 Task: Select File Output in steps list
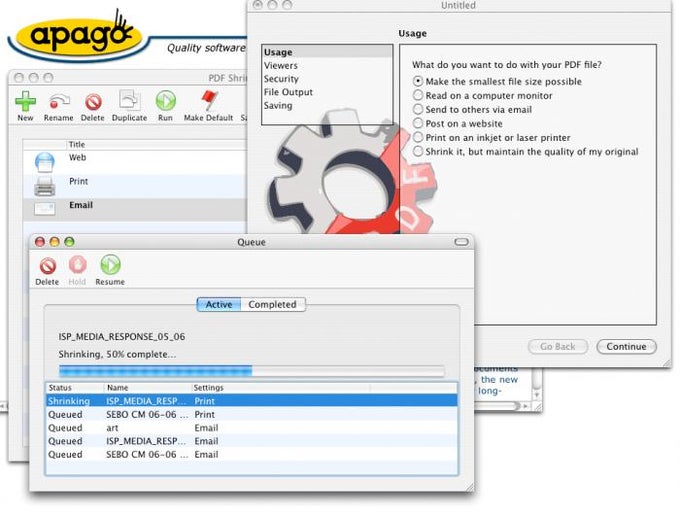(x=327, y=92)
